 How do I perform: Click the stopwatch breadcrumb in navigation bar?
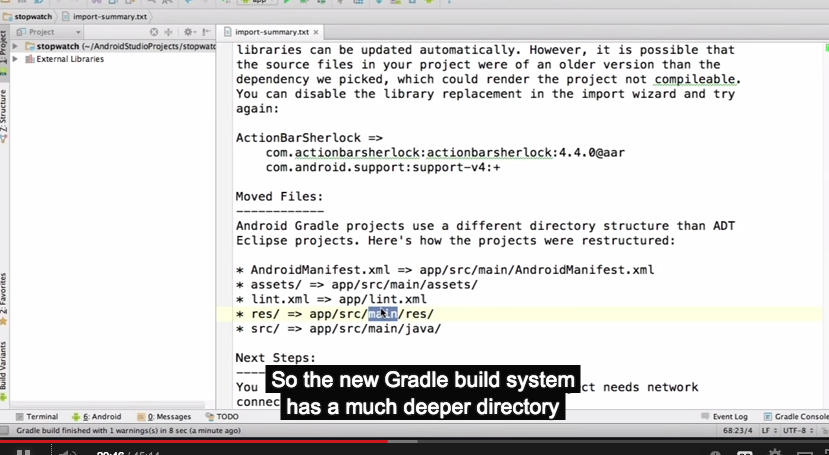click(x=27, y=16)
